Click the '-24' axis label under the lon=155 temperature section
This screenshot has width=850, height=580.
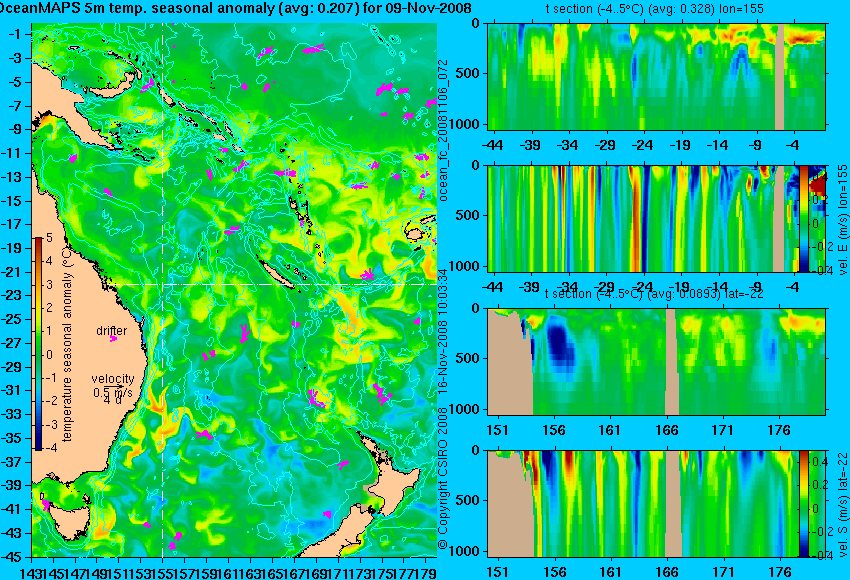click(x=642, y=145)
